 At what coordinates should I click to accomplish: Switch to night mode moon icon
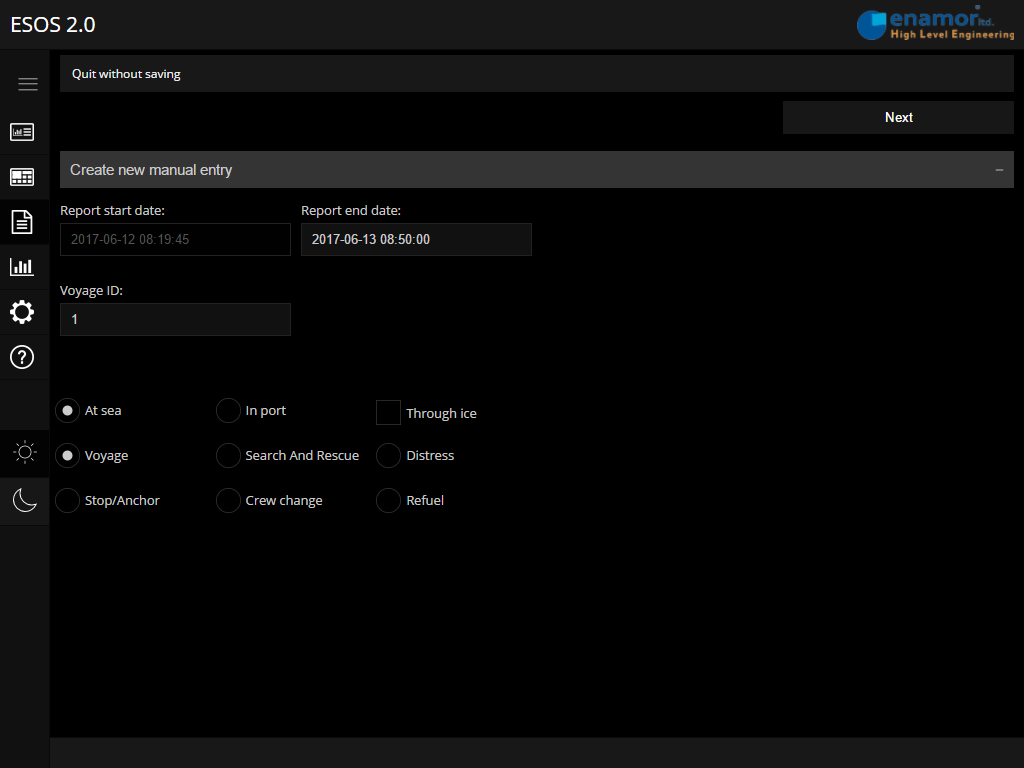point(25,500)
